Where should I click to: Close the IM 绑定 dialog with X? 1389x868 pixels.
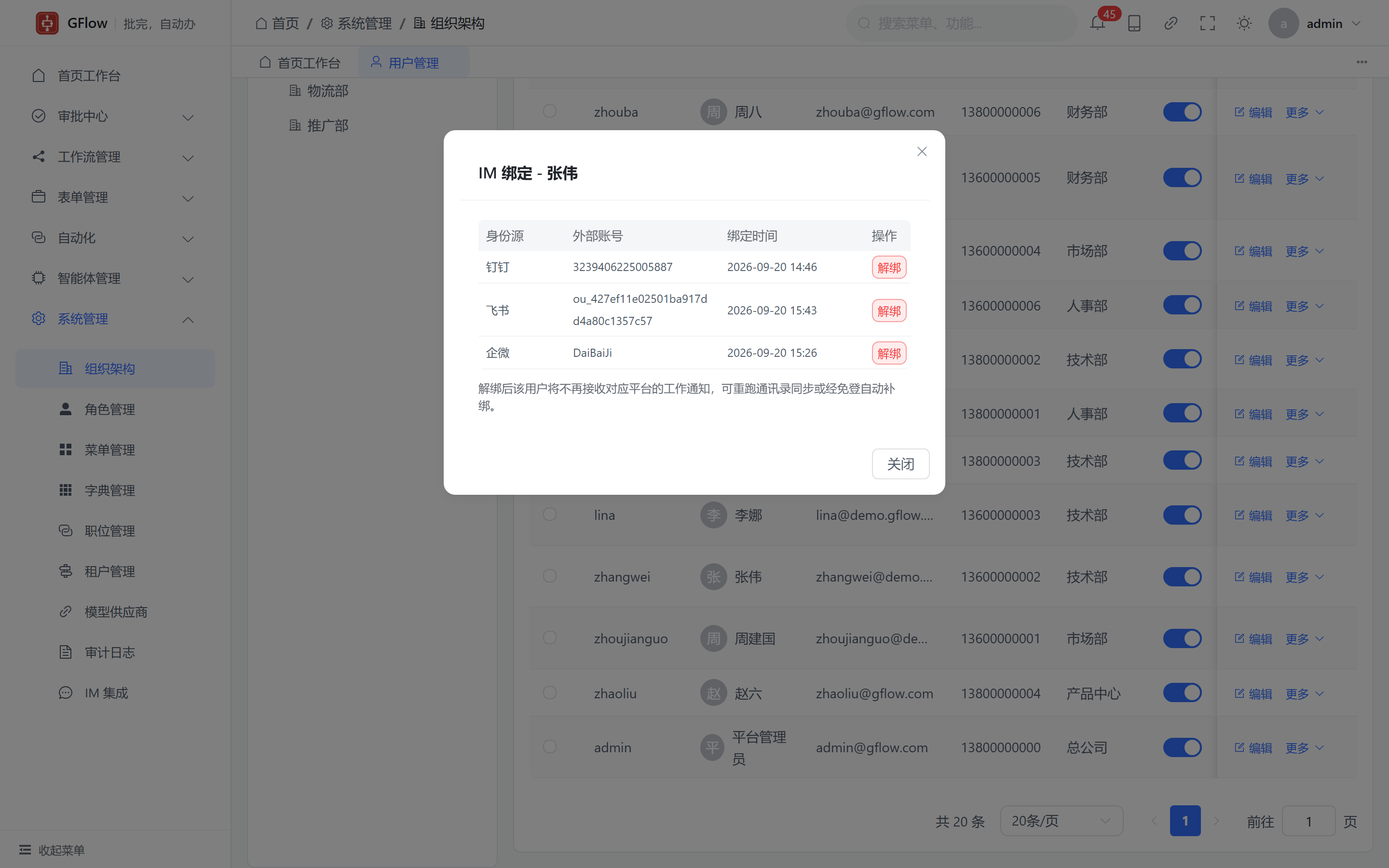tap(922, 151)
